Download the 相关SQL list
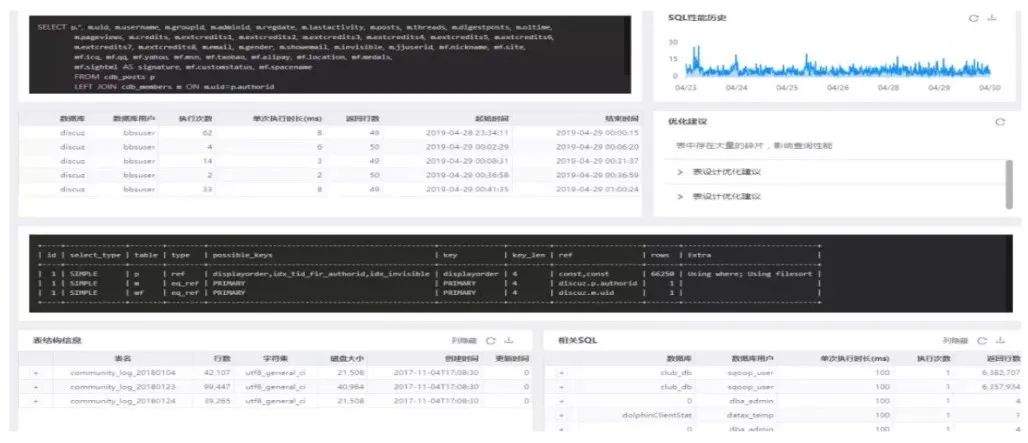Image resolution: width=1028 pixels, height=443 pixels. tap(1000, 341)
